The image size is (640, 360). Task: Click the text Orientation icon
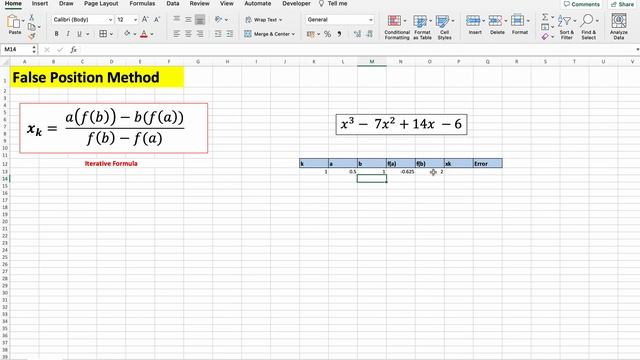219,19
